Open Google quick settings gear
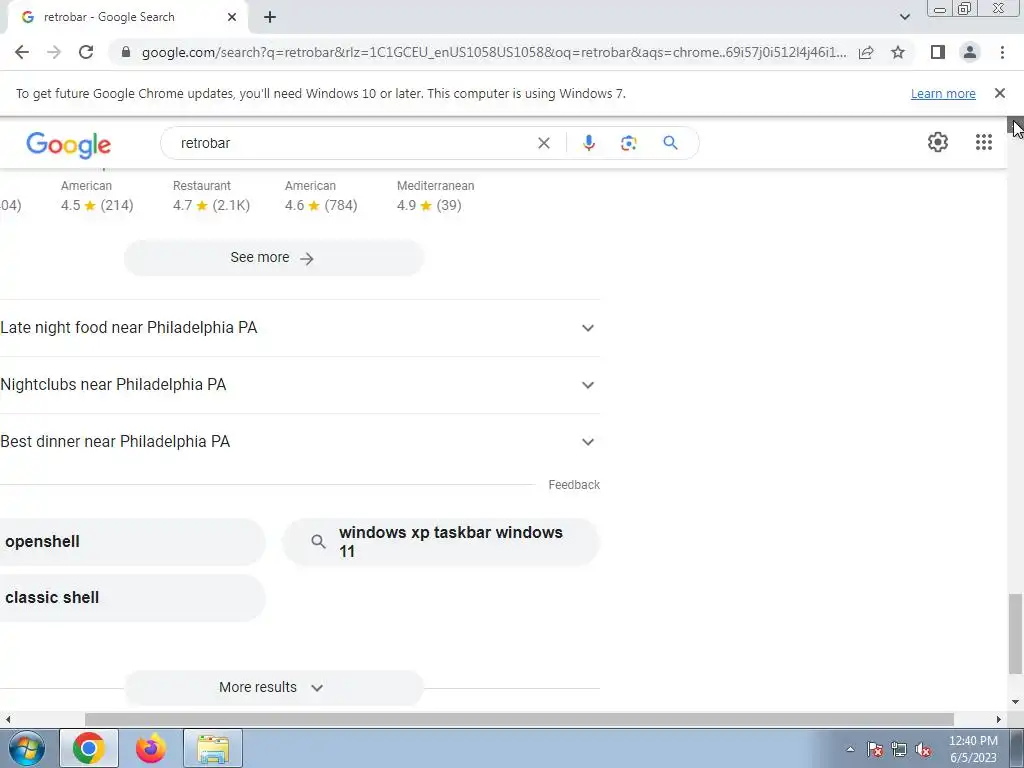 938,142
